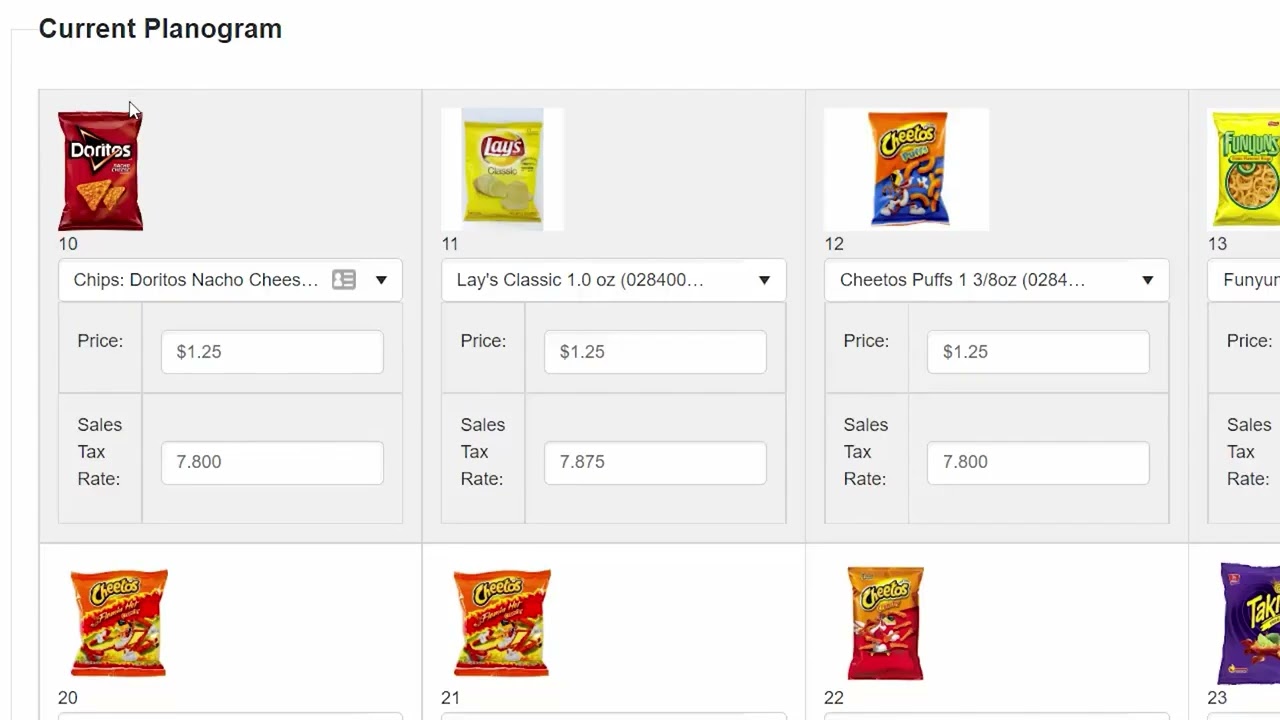Click the Flamin' Hot Cheetos image in slot 20
The height and width of the screenshot is (720, 1280).
click(118, 622)
